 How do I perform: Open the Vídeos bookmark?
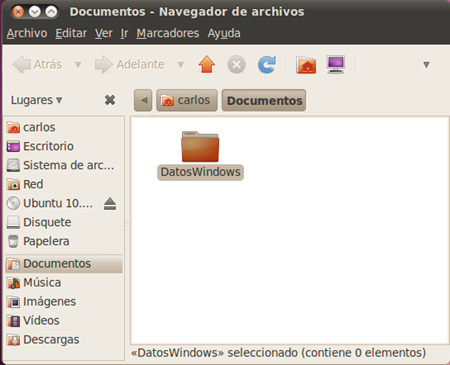[x=63, y=321]
